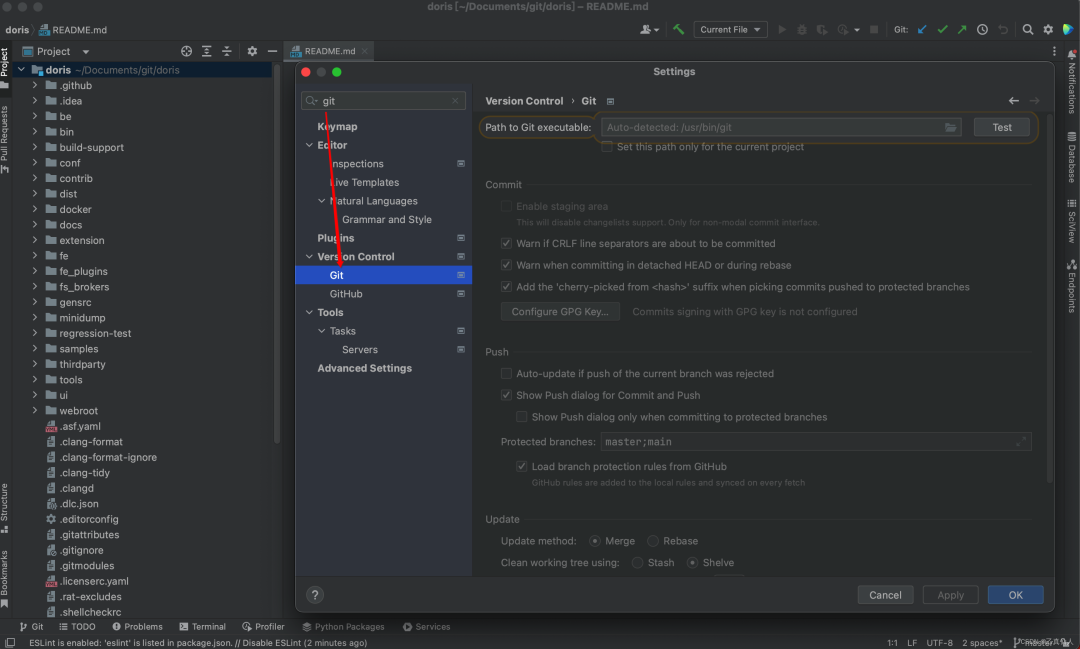Collapse the Version Control settings section
The image size is (1080, 649).
click(309, 257)
